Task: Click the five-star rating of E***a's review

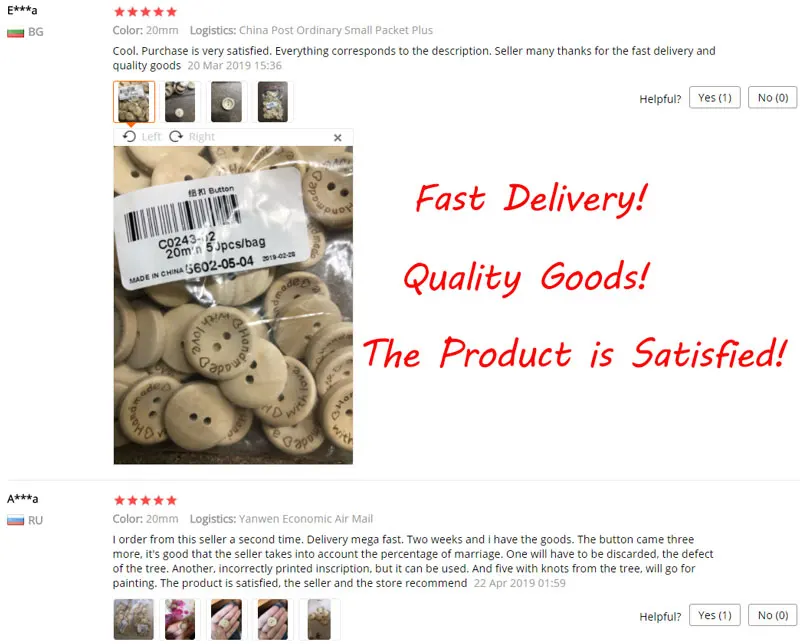Action: point(145,11)
